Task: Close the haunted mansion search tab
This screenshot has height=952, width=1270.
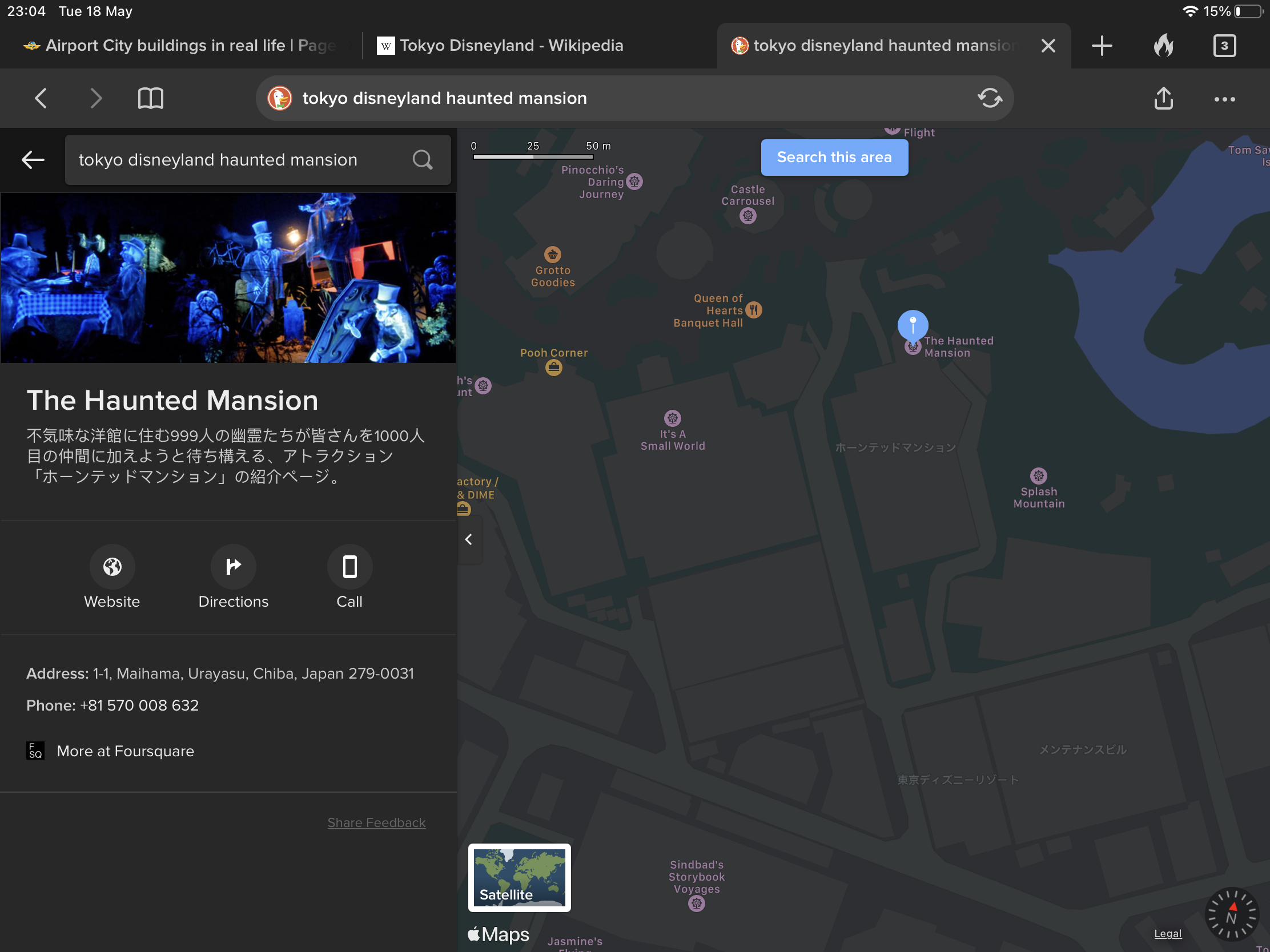Action: click(x=1048, y=45)
